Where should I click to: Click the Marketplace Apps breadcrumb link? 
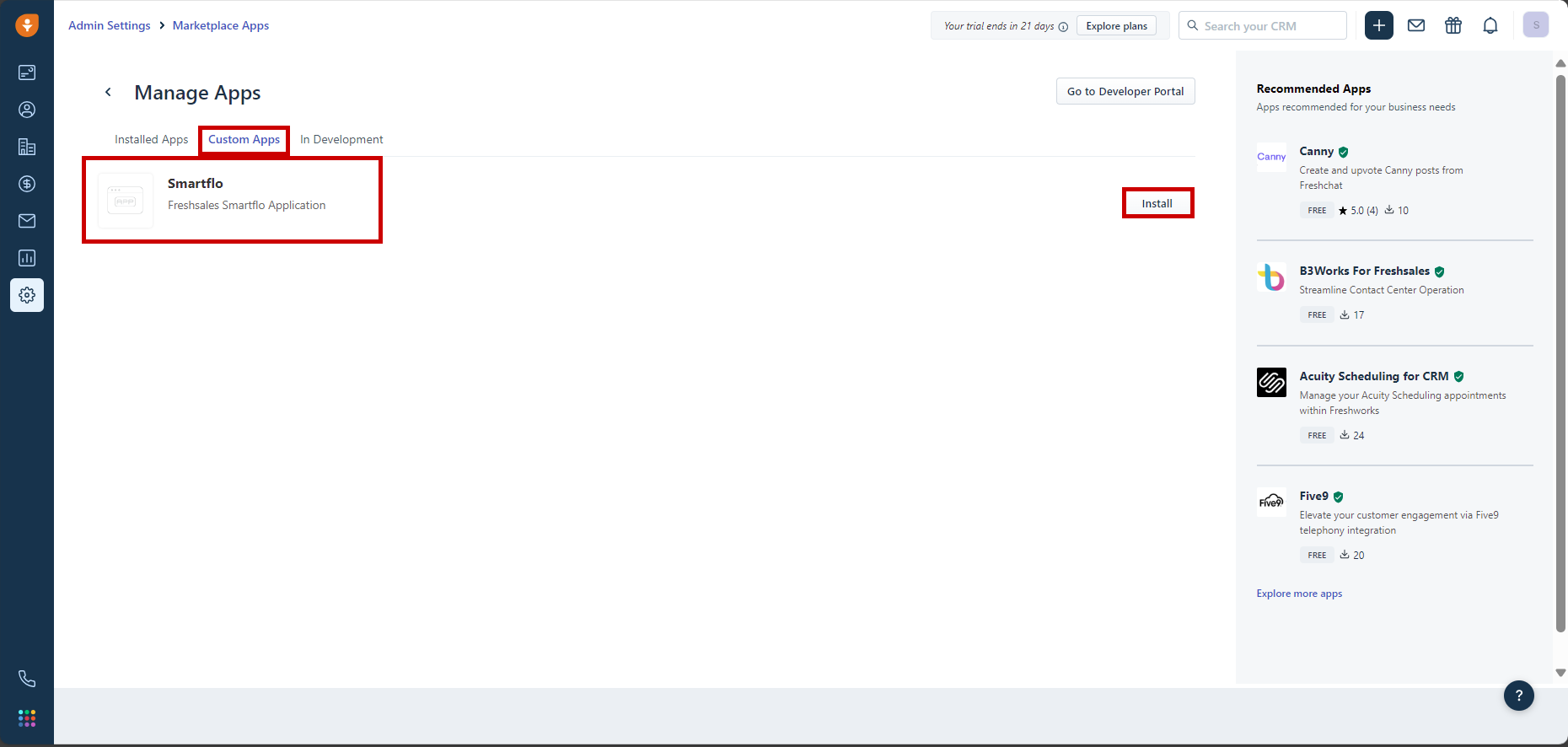(221, 25)
